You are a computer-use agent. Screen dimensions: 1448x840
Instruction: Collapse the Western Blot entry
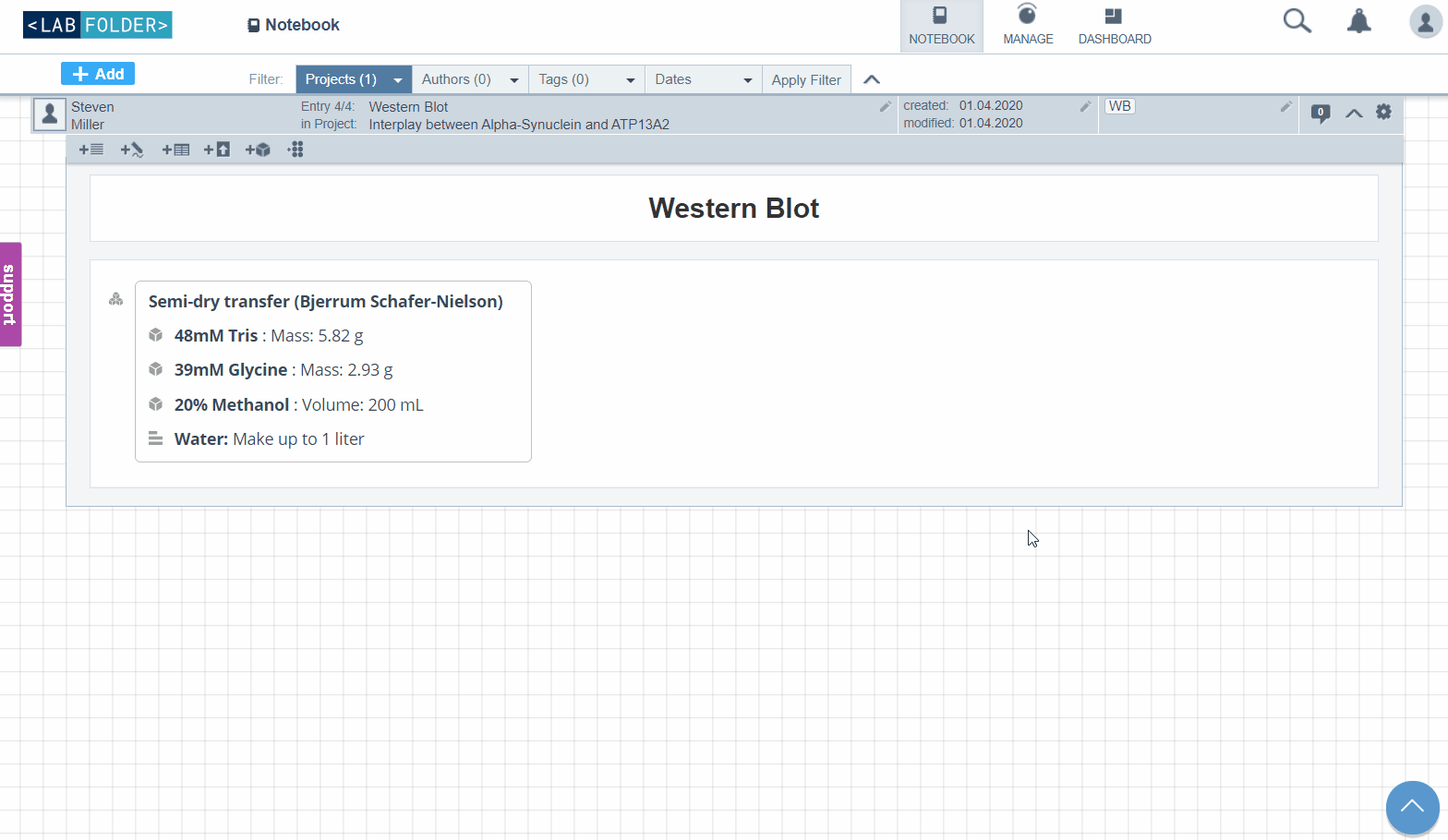tap(1354, 113)
